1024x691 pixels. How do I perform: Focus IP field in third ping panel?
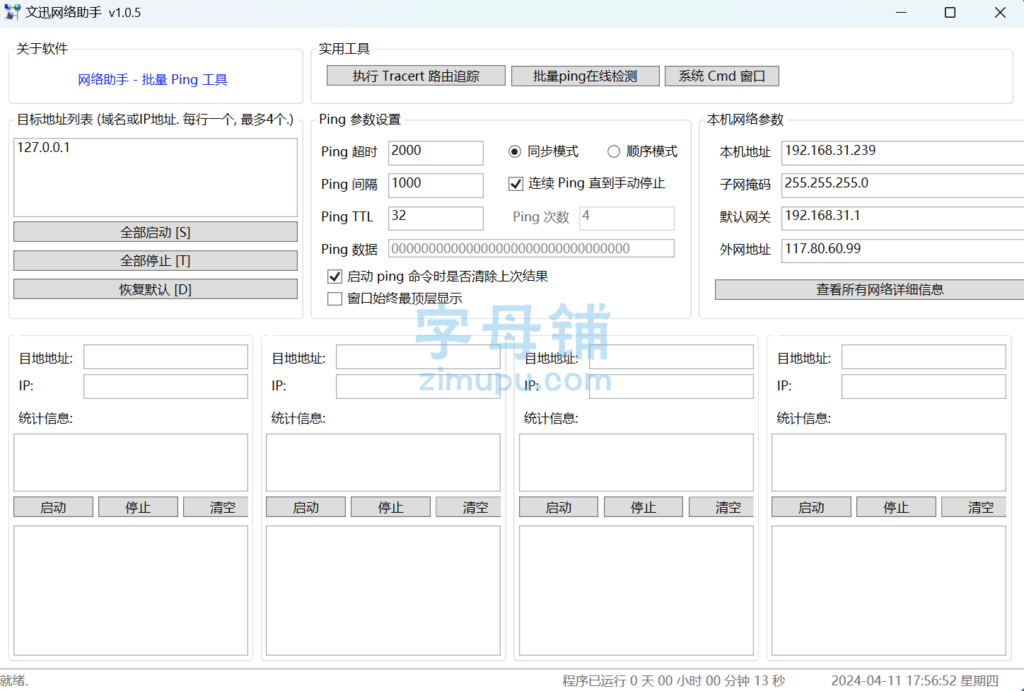[x=671, y=387]
